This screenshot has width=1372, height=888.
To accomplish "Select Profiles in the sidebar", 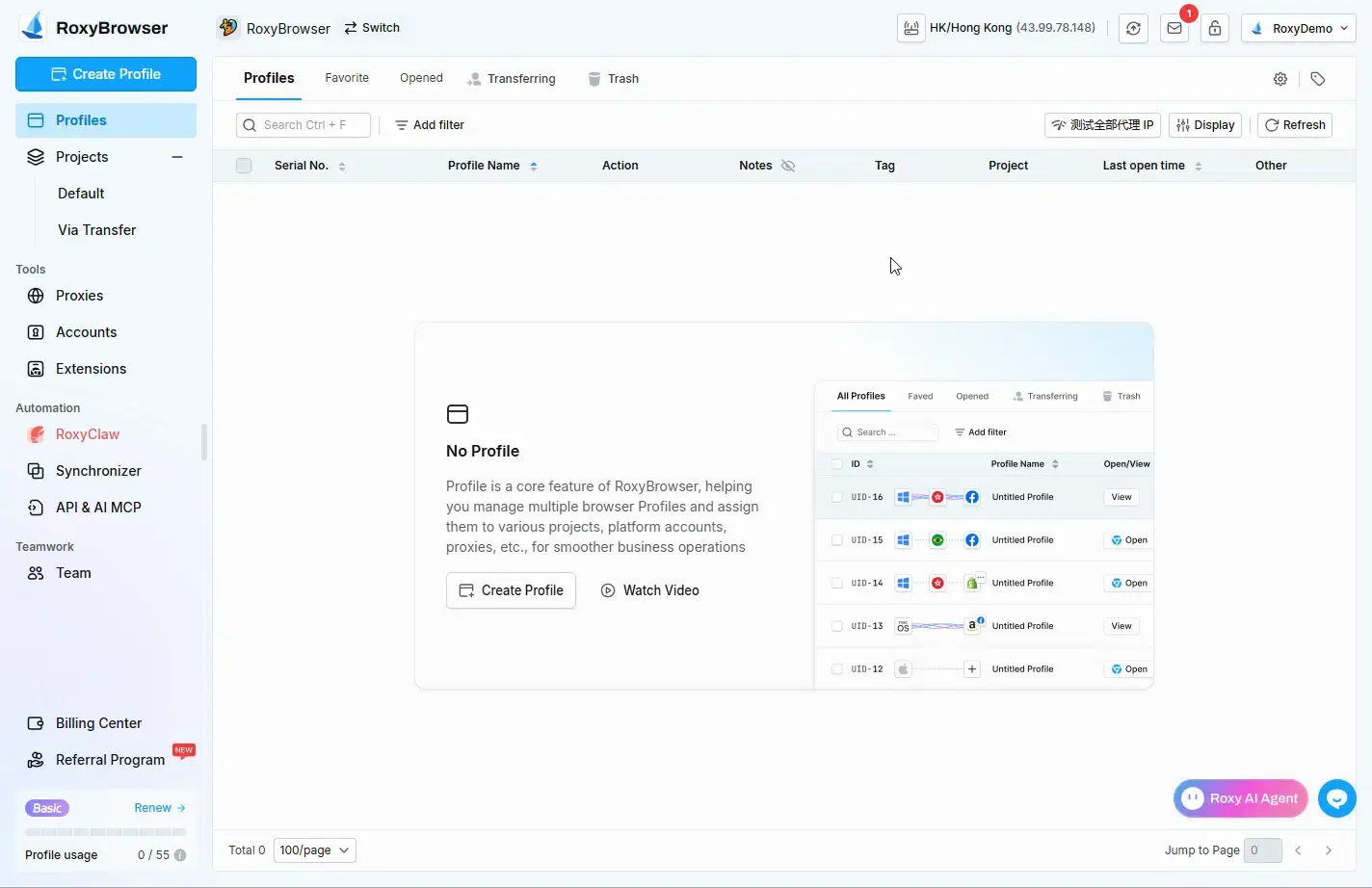I will coord(106,120).
